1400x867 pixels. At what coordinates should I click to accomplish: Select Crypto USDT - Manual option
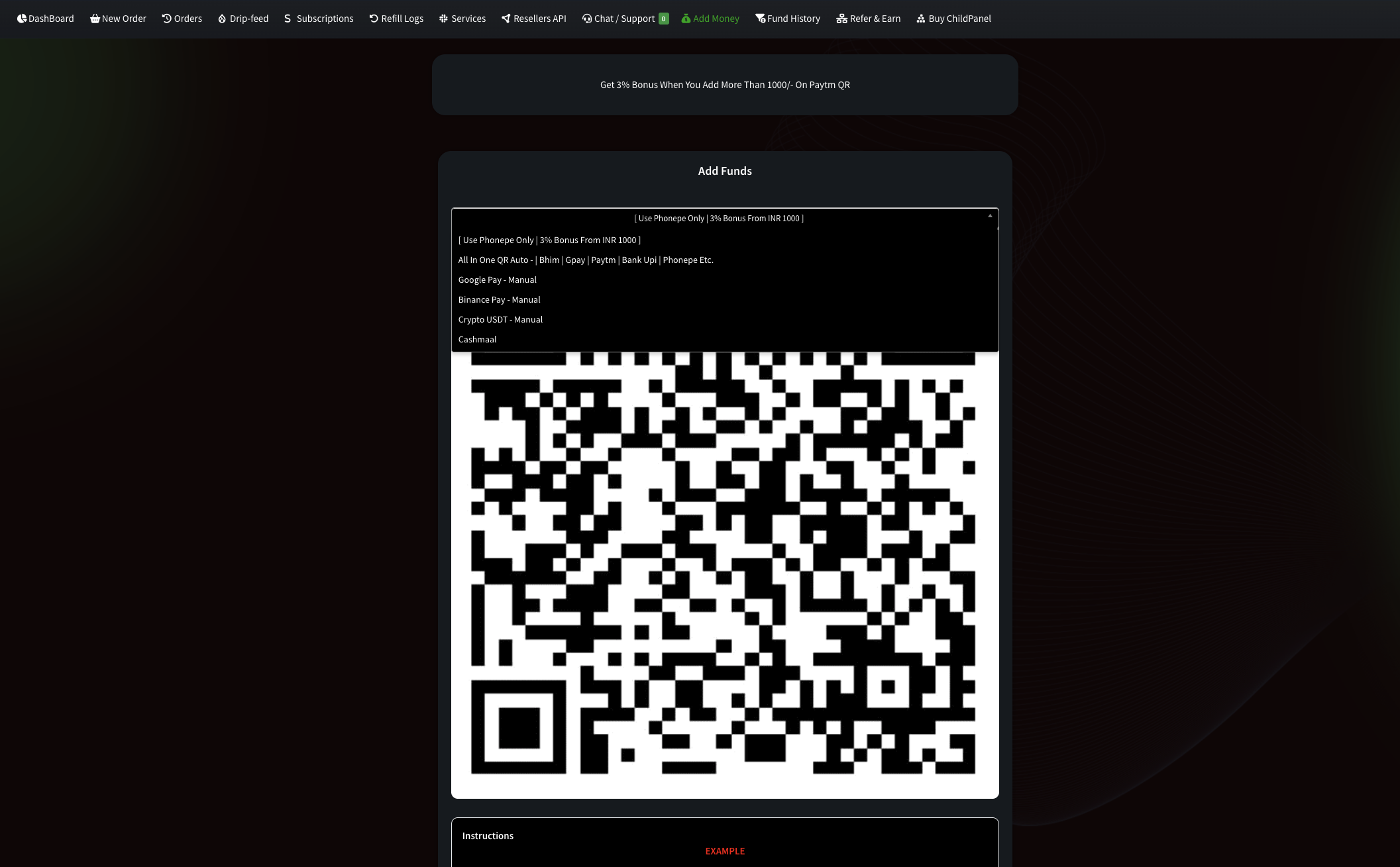click(500, 320)
